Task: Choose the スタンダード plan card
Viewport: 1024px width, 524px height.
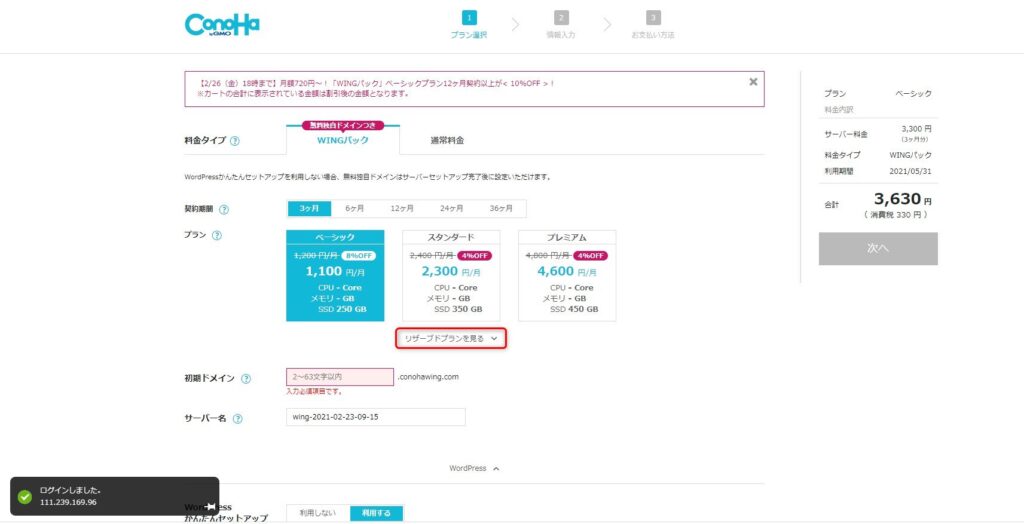Action: pos(451,275)
